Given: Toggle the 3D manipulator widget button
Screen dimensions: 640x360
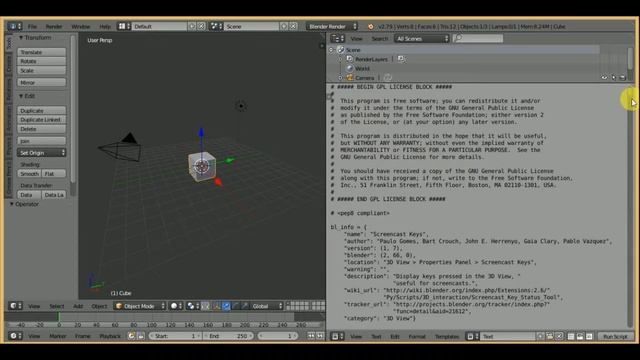Looking at the screenshot, I should pyautogui.click(x=216, y=306).
